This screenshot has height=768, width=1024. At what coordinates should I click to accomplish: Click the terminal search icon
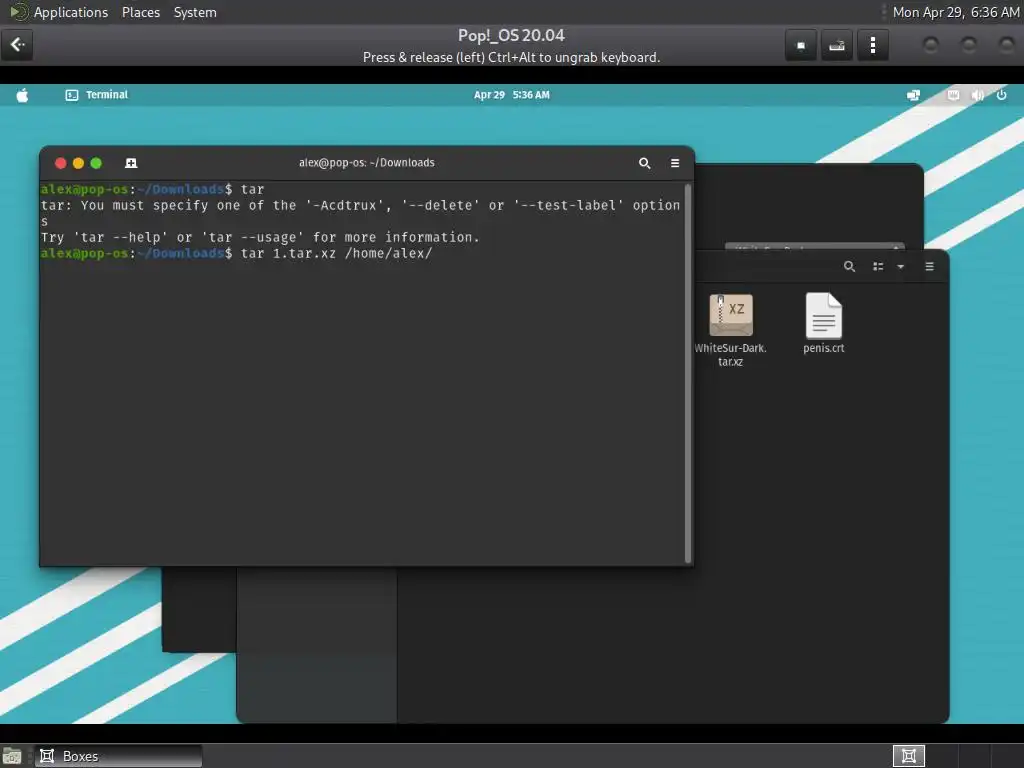[x=645, y=163]
